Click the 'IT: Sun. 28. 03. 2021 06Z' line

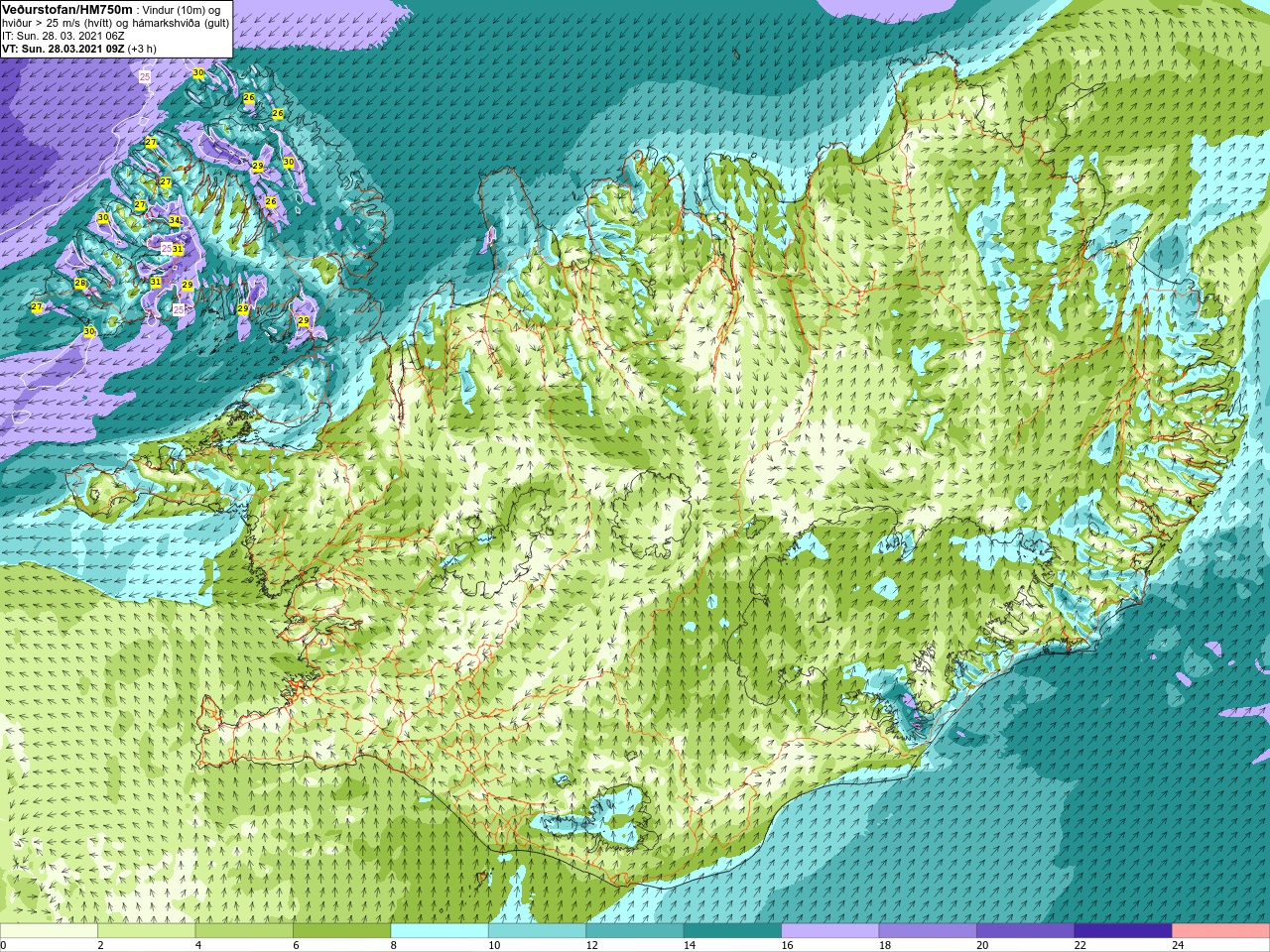tap(63, 36)
